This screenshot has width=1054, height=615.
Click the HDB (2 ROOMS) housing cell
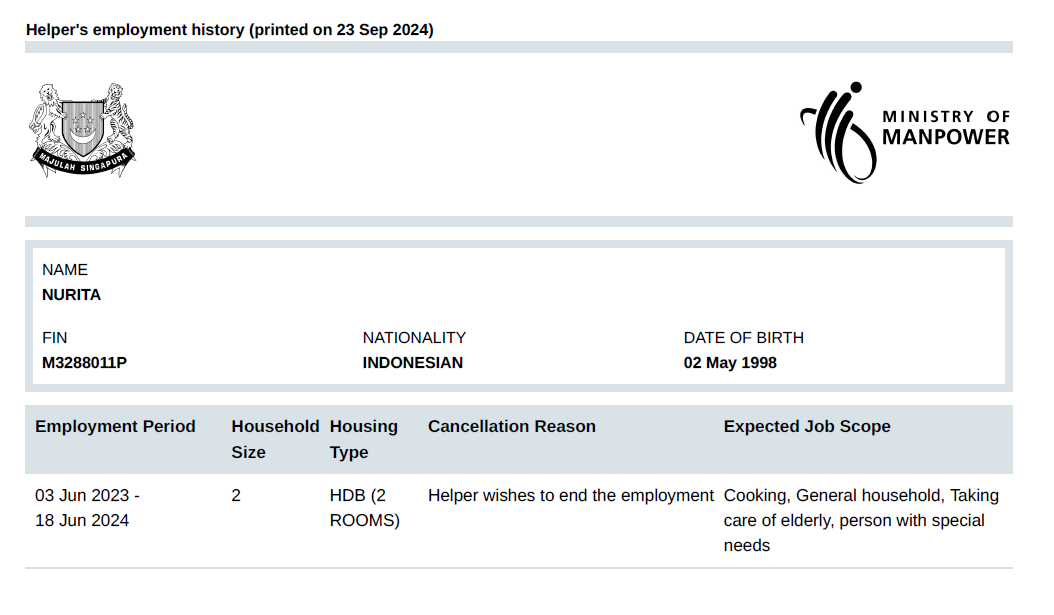pyautogui.click(x=364, y=508)
